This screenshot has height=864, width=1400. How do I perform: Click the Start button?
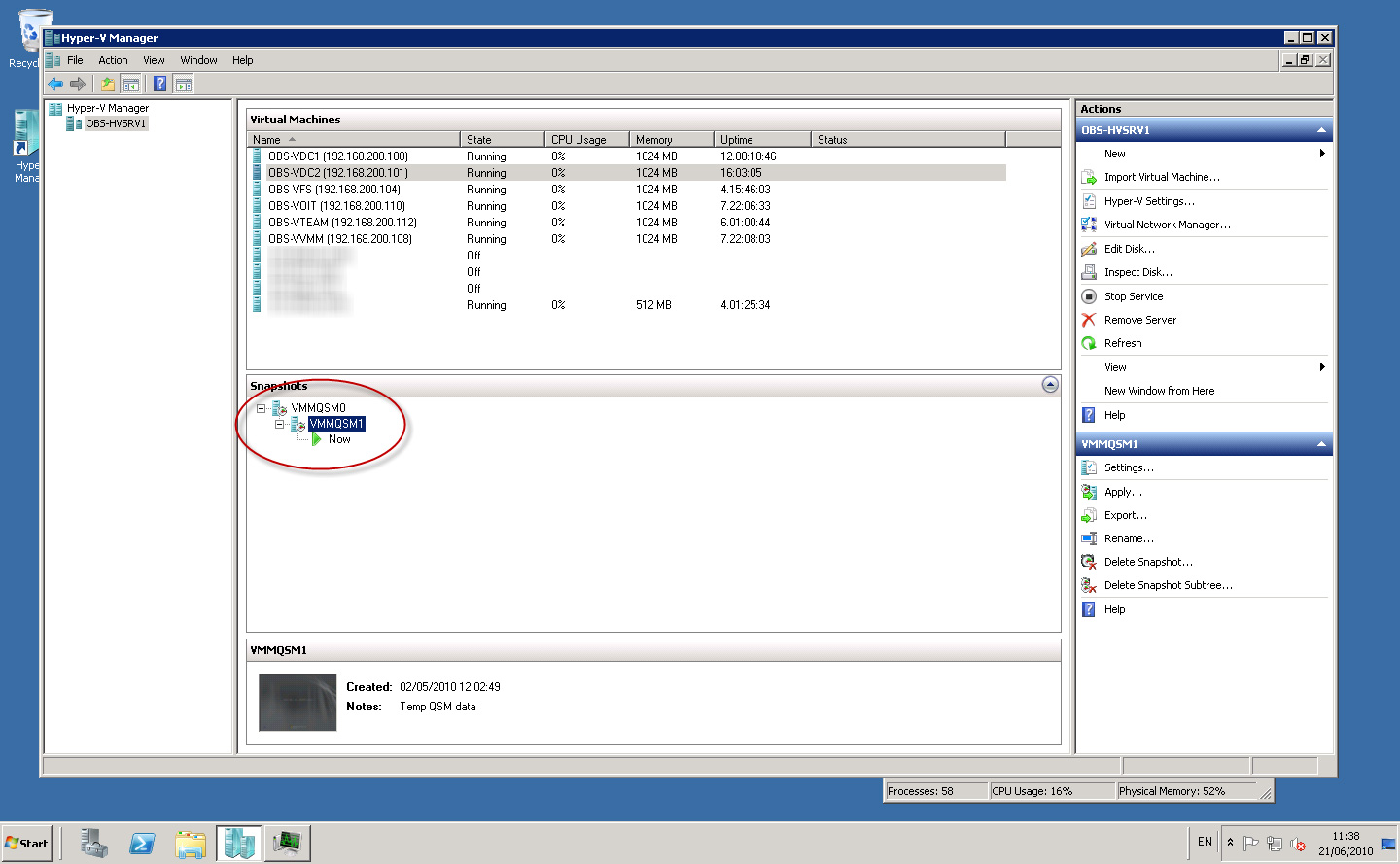pyautogui.click(x=26, y=842)
